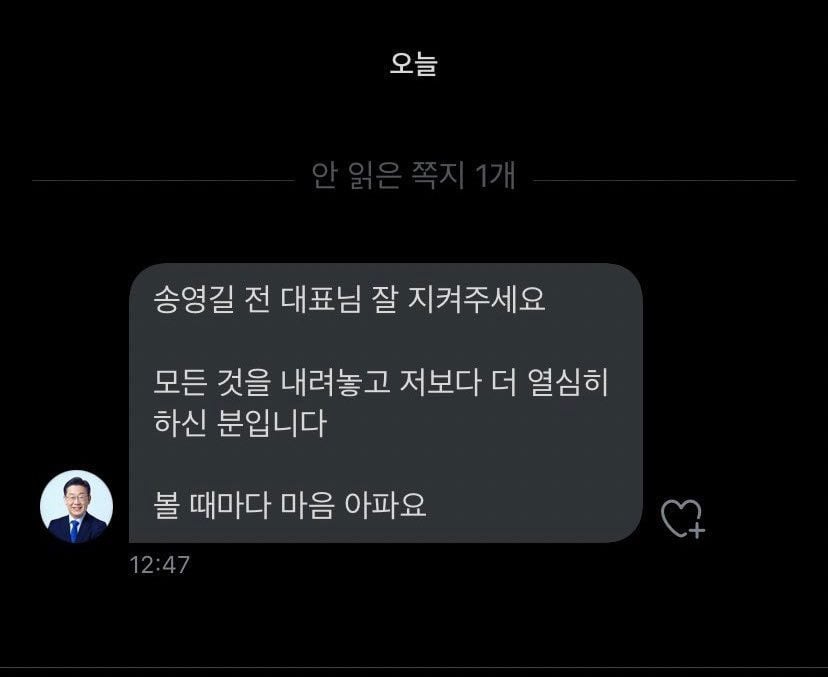Click the word 열심히 in the message
The image size is (828, 677).
tap(568, 382)
